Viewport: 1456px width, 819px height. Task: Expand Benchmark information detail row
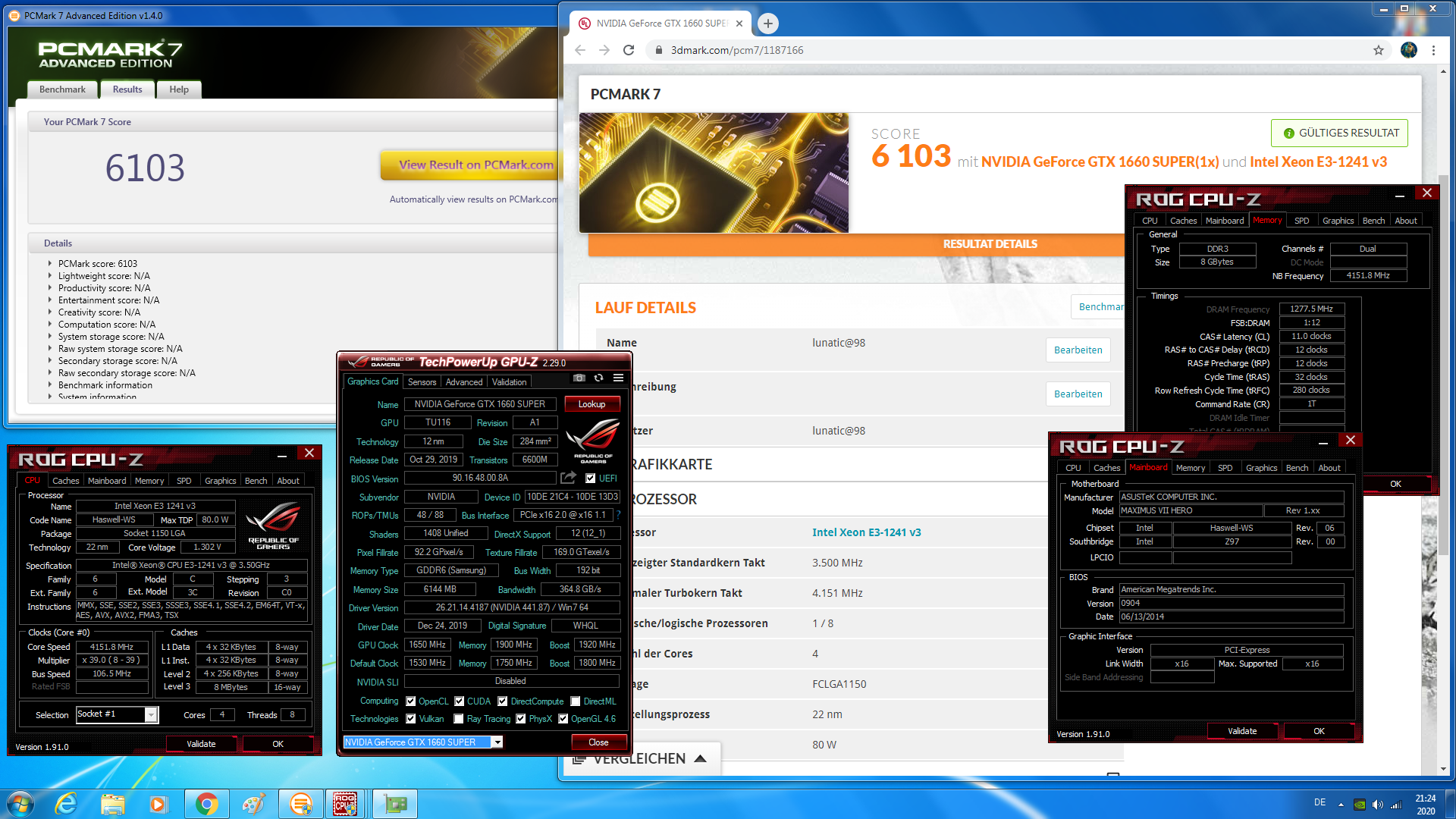[50, 385]
